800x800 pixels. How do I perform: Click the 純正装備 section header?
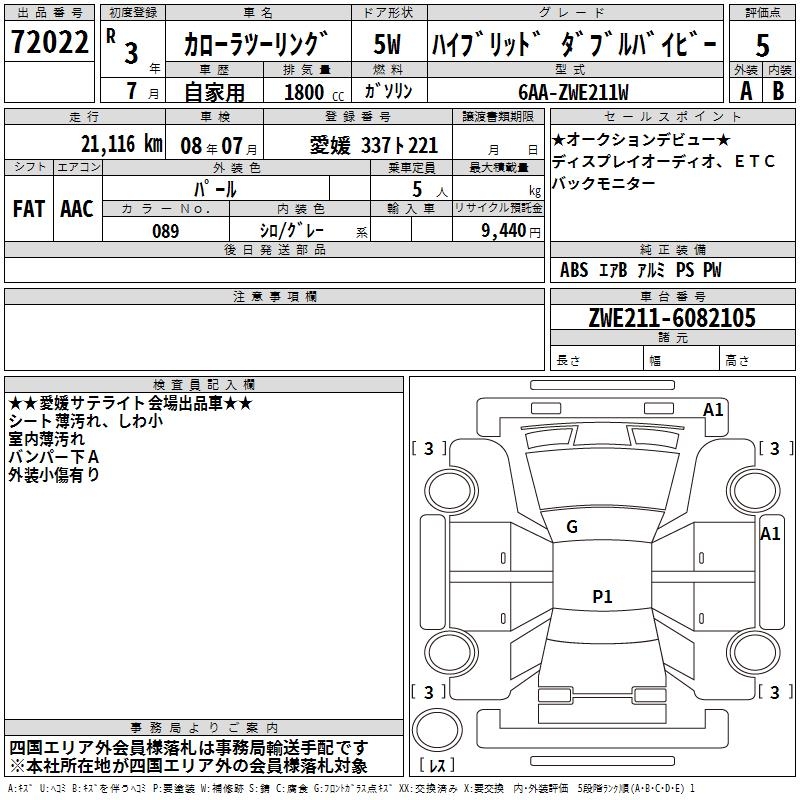click(672, 249)
